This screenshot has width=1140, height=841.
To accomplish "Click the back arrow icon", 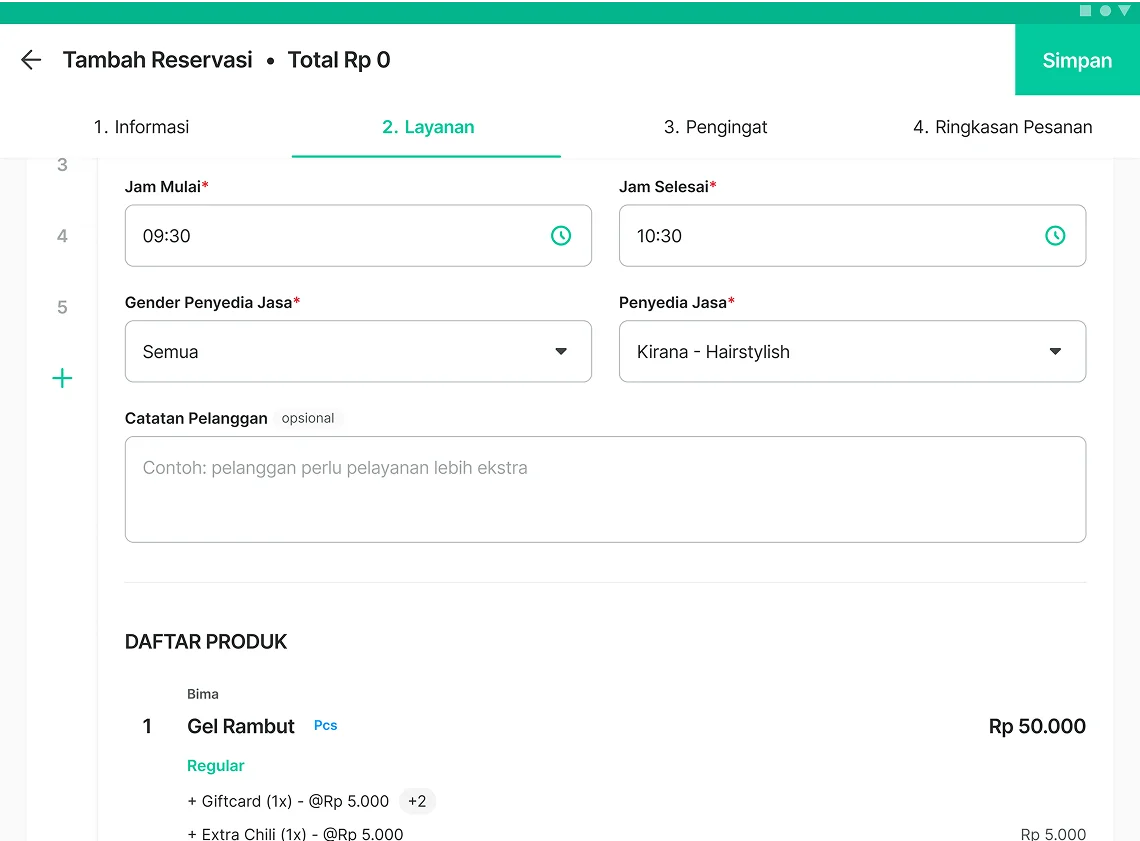I will tap(31, 60).
